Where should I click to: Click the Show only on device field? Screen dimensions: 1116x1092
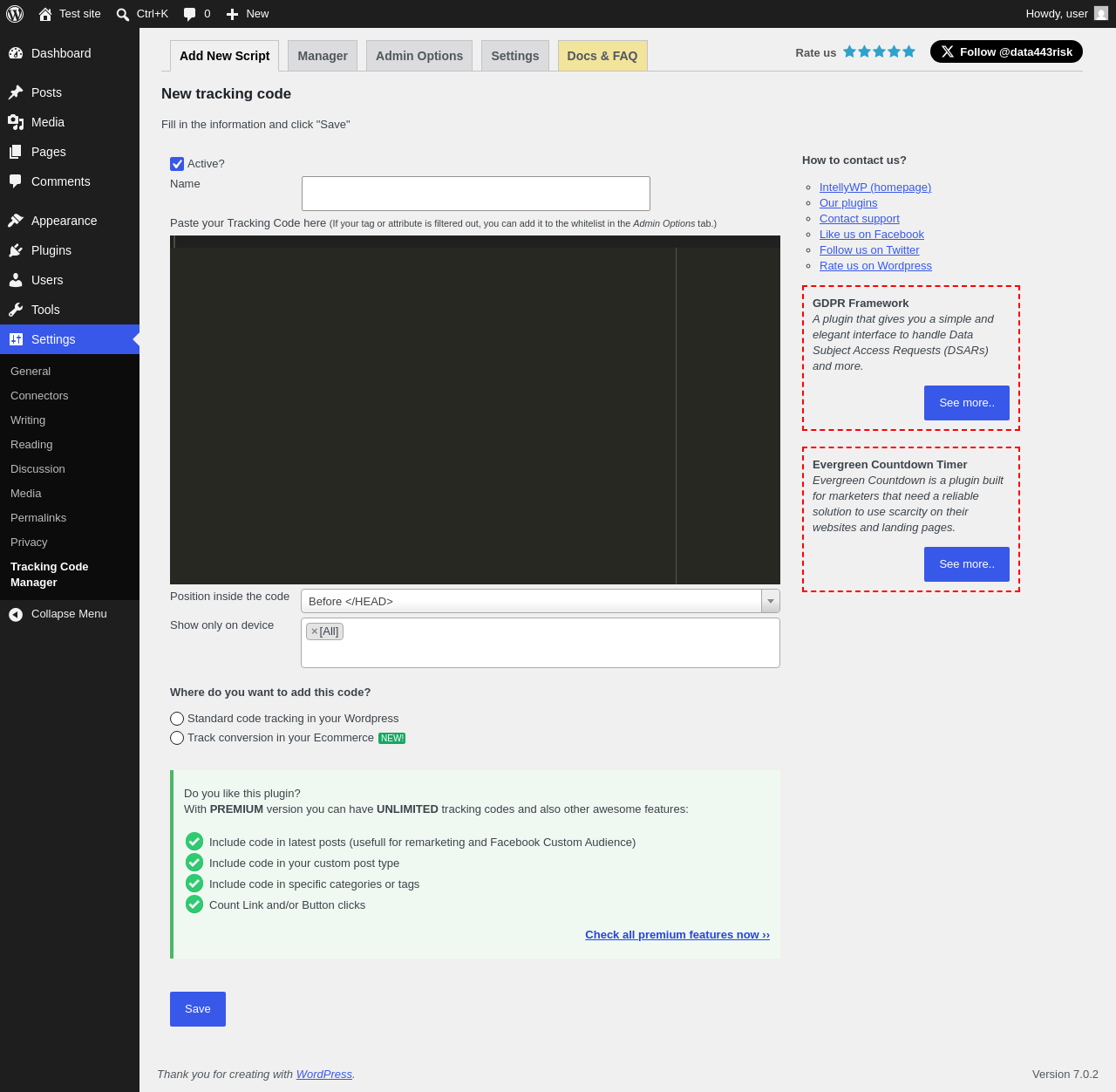541,643
